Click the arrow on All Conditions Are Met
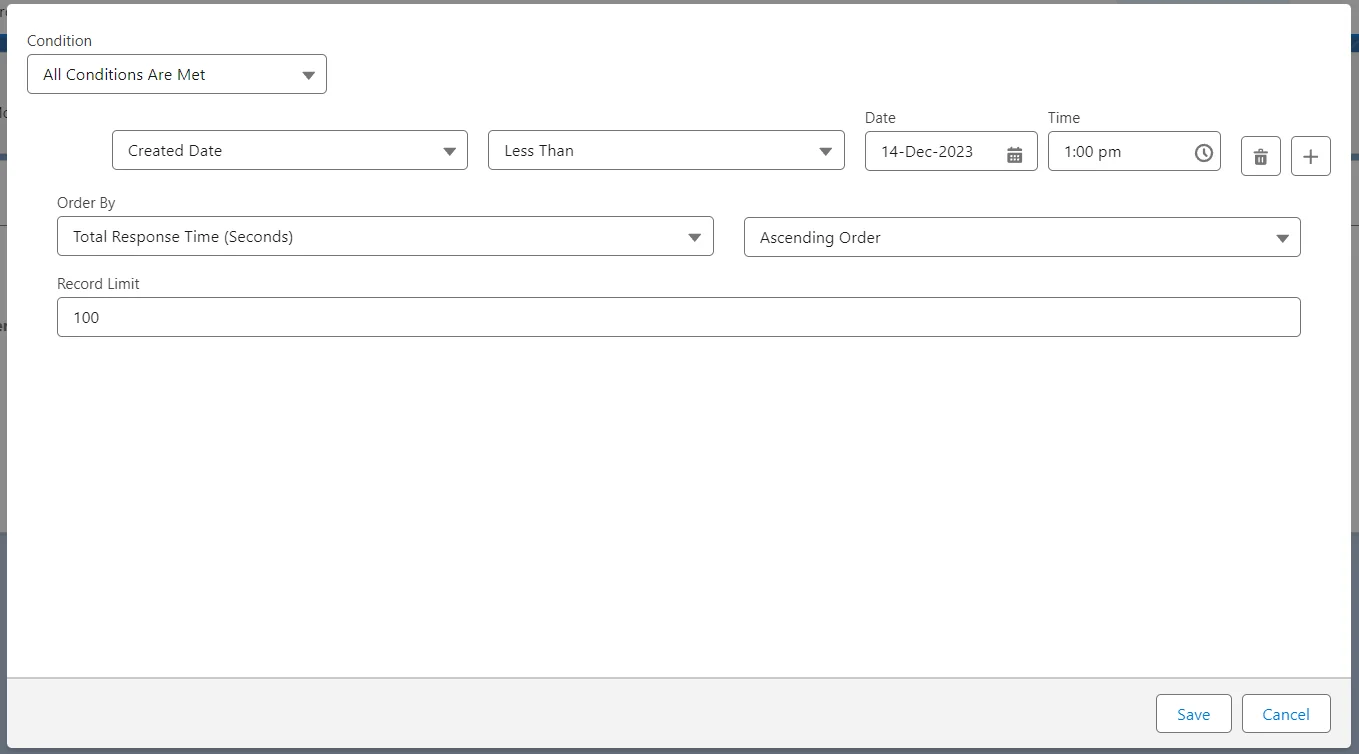Image resolution: width=1359 pixels, height=754 pixels. (308, 75)
